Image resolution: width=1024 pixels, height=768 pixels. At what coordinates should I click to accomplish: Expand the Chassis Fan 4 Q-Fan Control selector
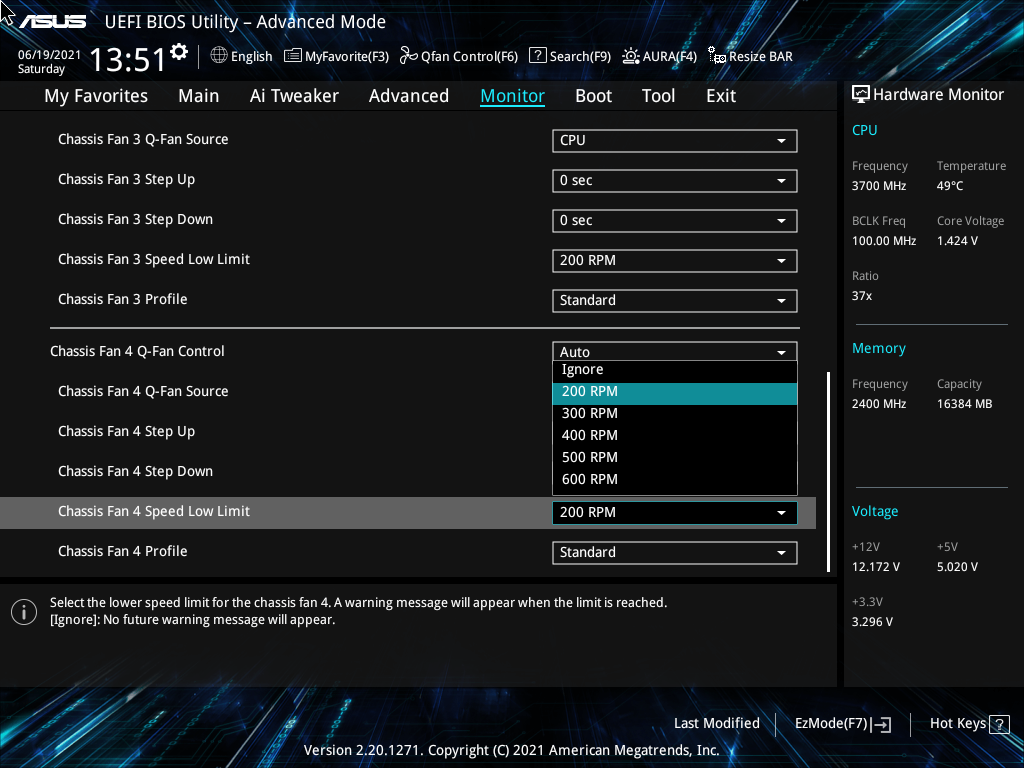pos(674,351)
